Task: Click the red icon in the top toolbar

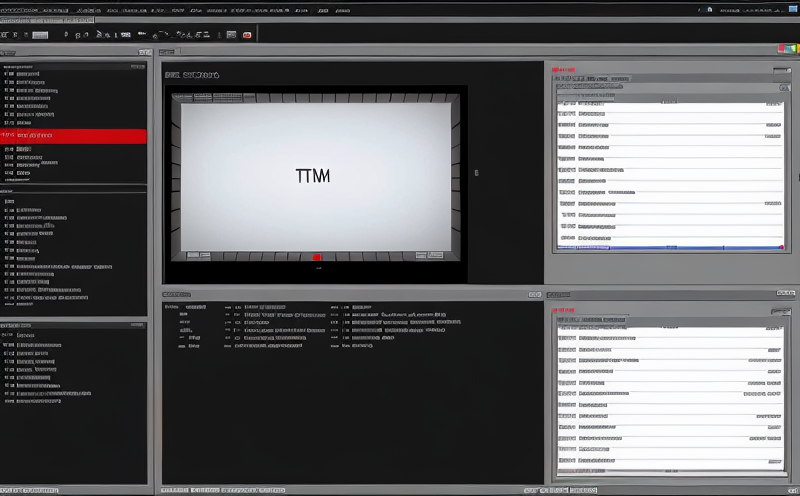Action: pos(247,35)
